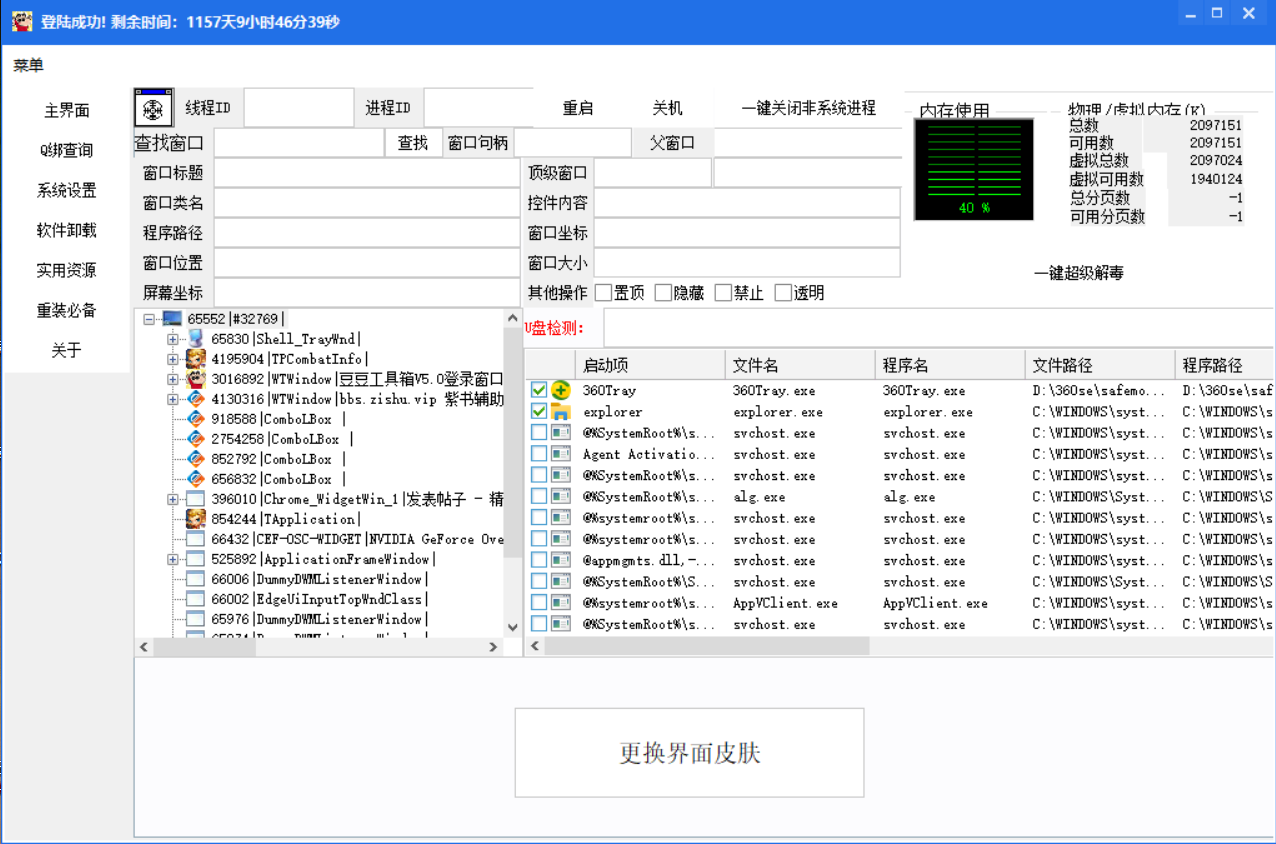Click the 线程ID input field
Screen dimensions: 1276x844
tap(299, 108)
